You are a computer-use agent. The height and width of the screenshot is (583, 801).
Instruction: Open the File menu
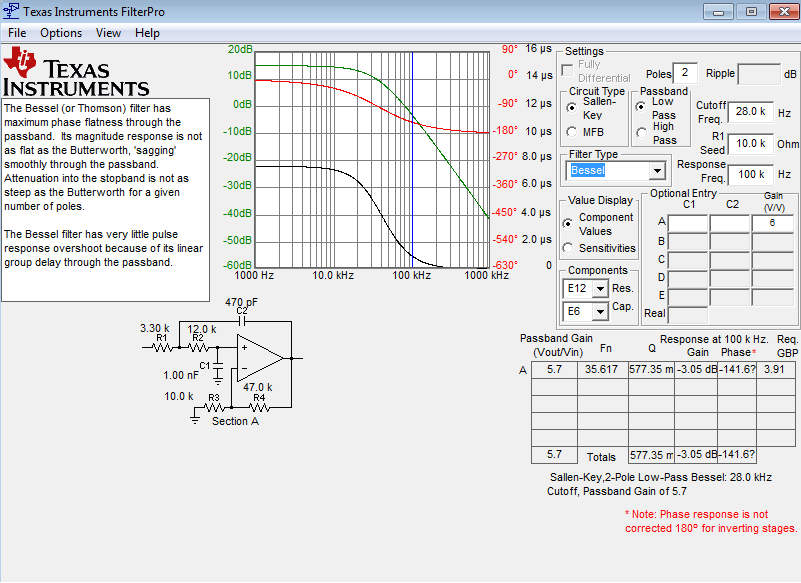pos(17,33)
